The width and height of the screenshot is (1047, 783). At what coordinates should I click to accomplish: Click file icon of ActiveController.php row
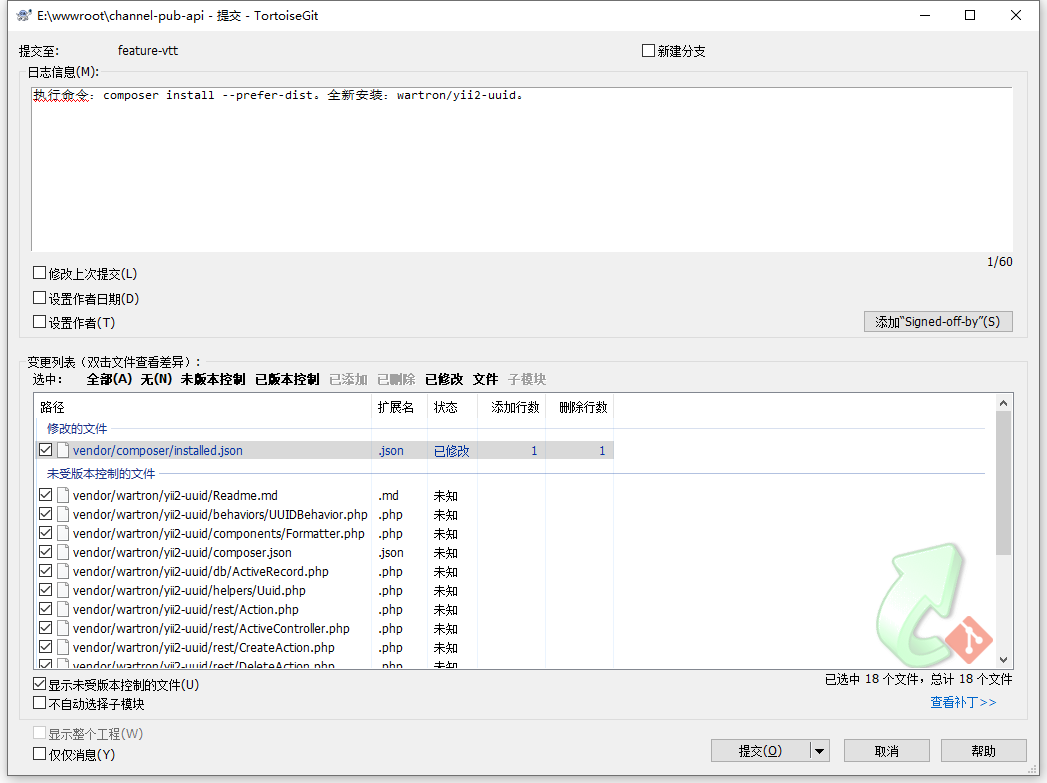[63, 628]
